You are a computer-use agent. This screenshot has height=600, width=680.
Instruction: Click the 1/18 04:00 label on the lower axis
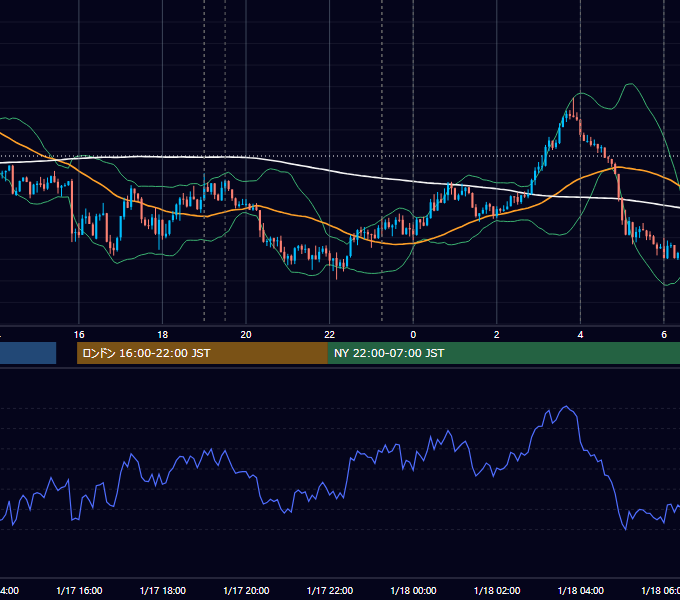(581, 590)
